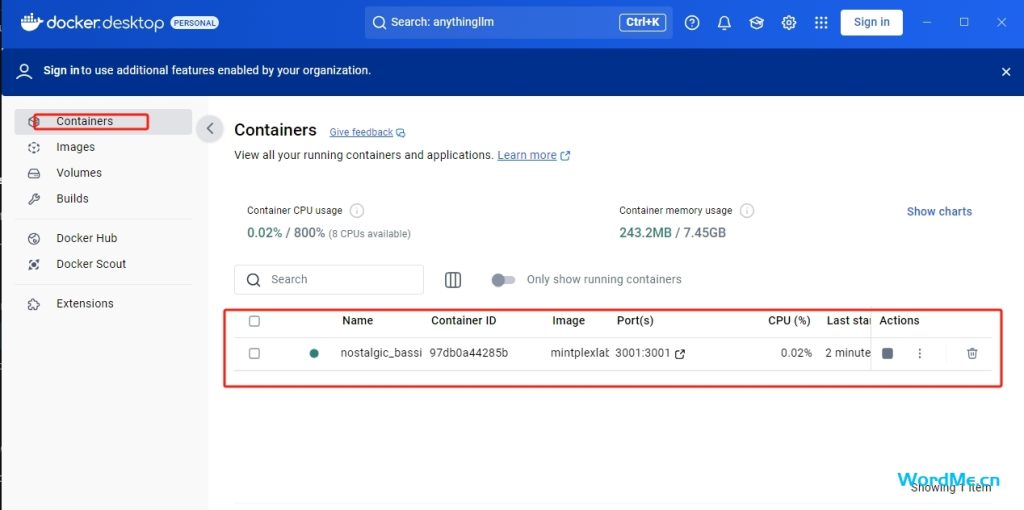
Task: Check the nostalgic_bassi row checkbox
Action: [x=255, y=353]
